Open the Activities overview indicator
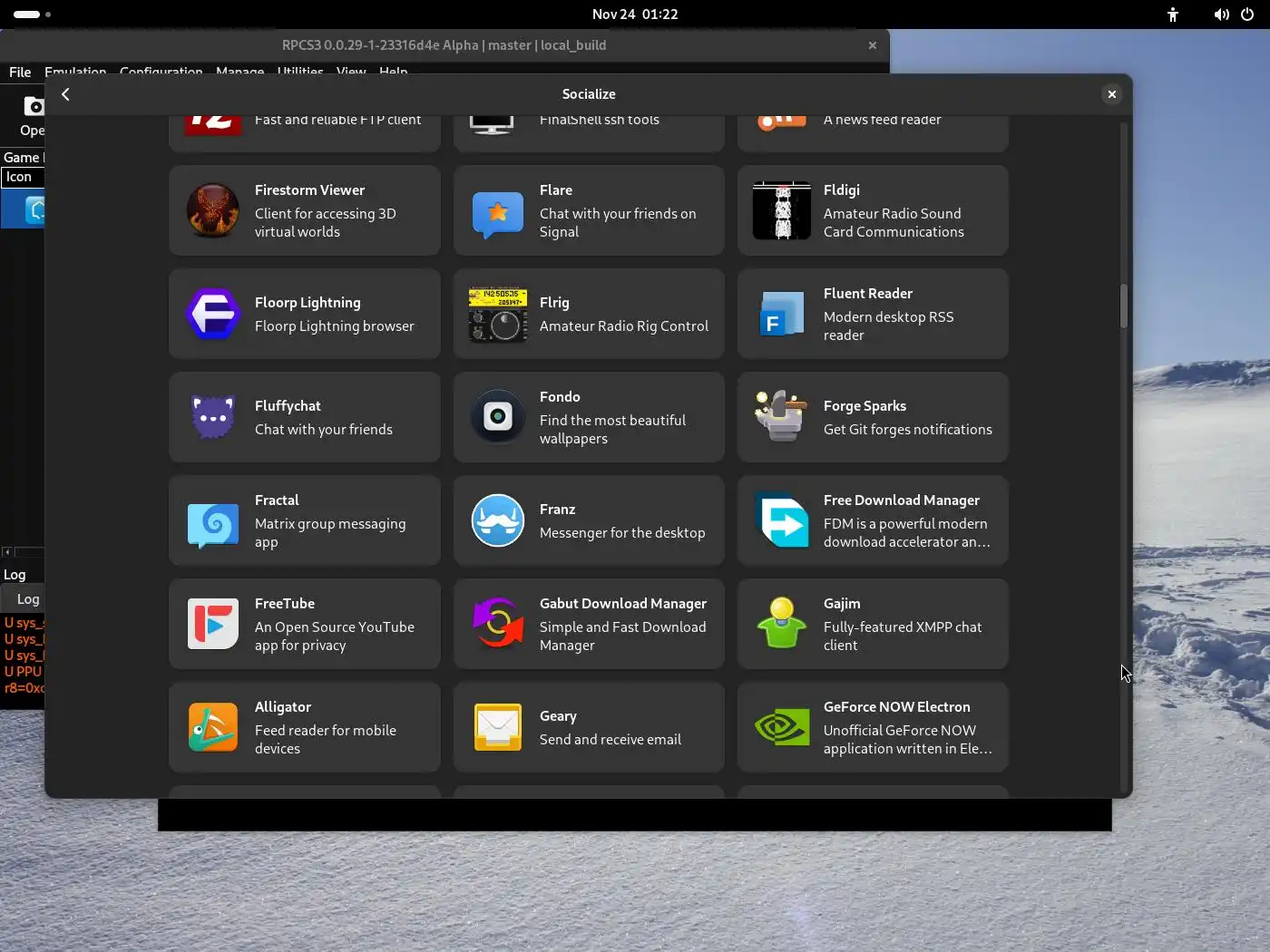Image resolution: width=1270 pixels, height=952 pixels. (x=32, y=15)
